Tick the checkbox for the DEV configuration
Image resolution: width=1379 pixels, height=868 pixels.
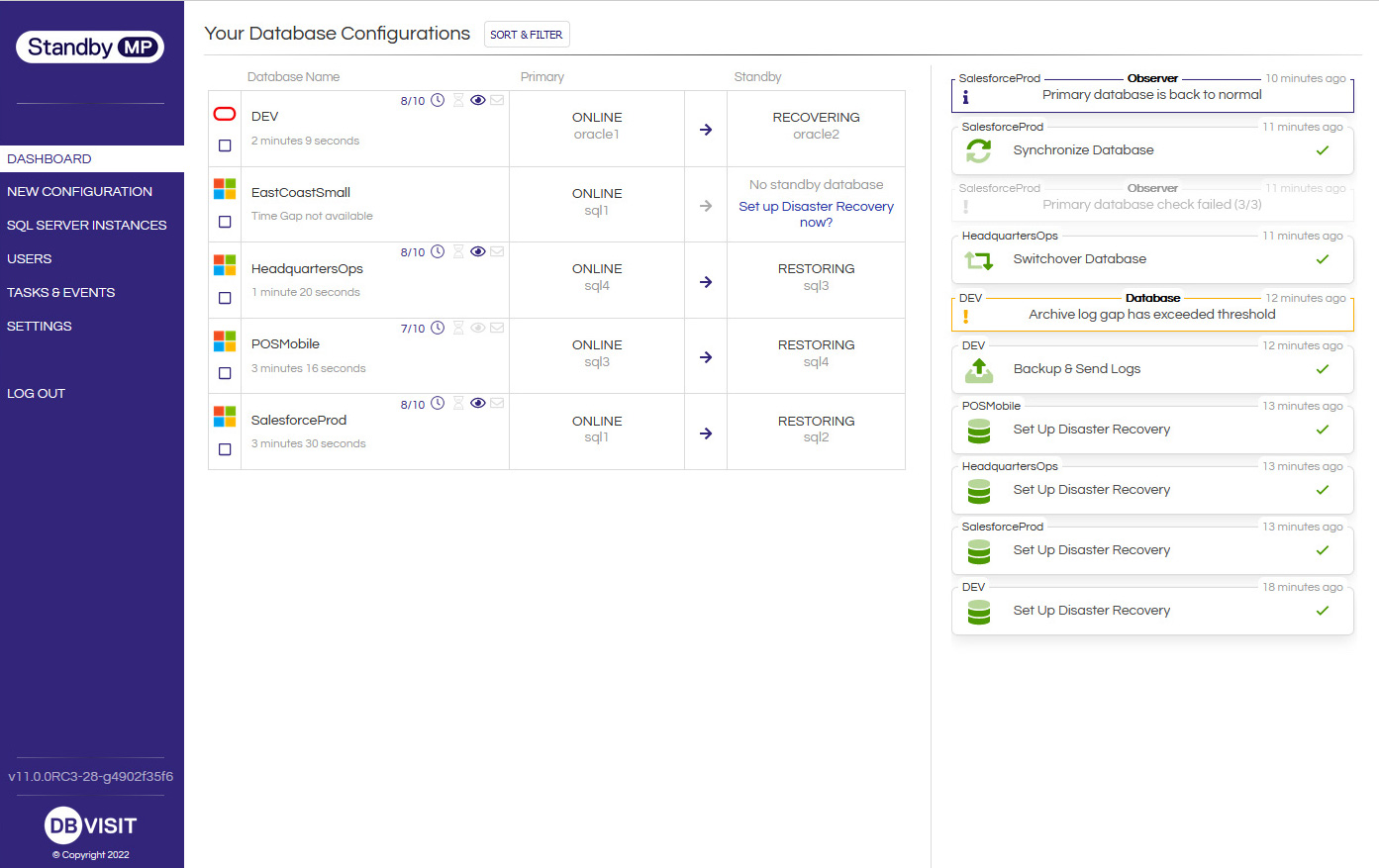tap(225, 145)
